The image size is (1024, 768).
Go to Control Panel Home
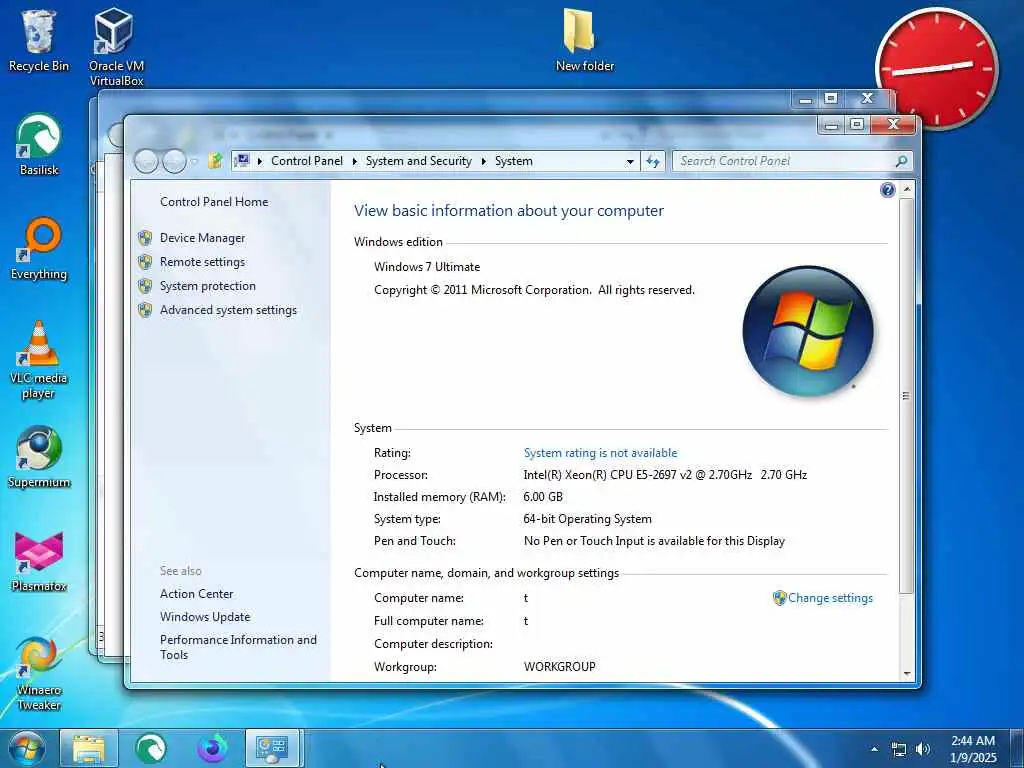214,202
